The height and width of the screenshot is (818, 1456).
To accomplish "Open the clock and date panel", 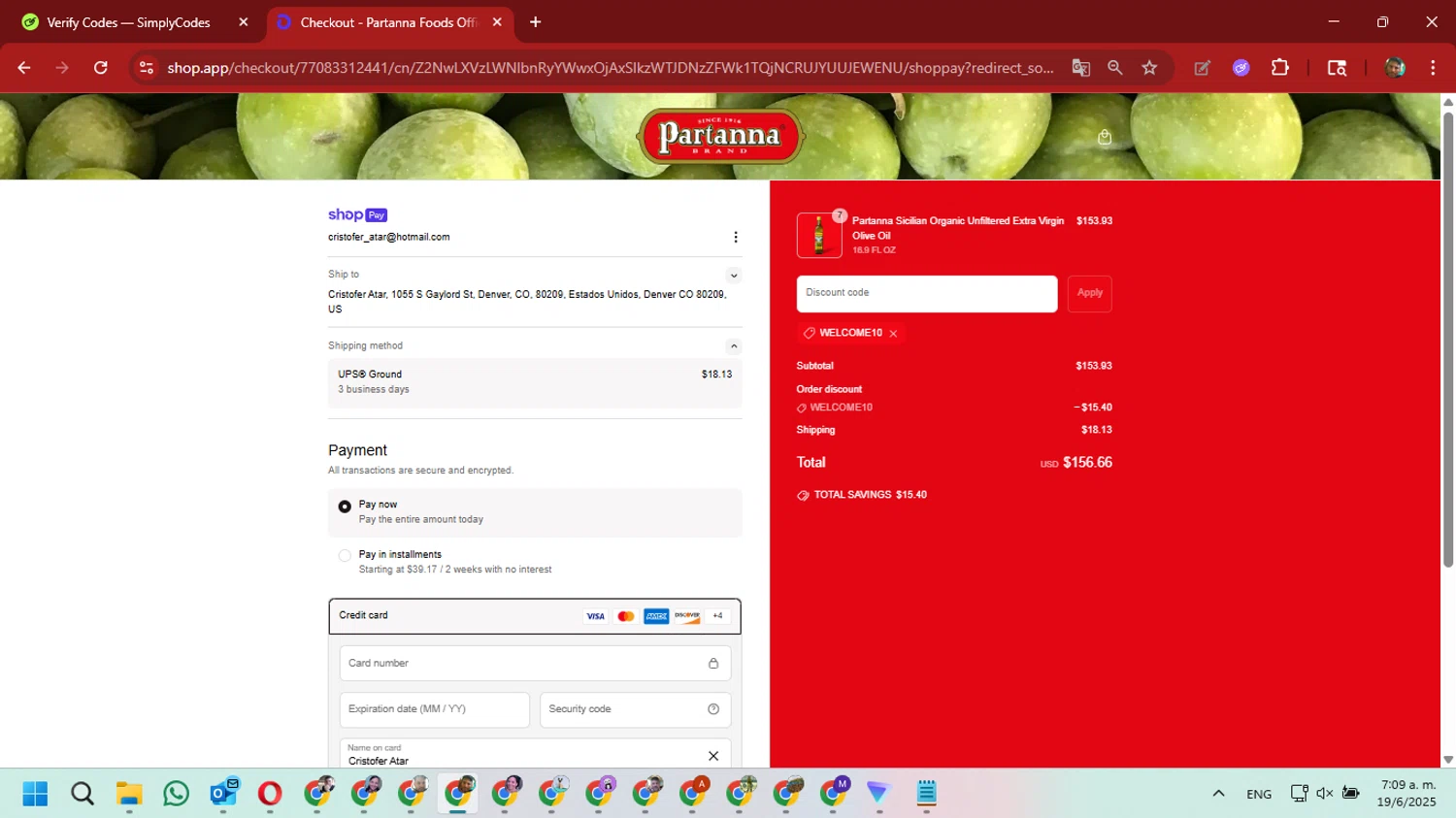I will [1406, 794].
